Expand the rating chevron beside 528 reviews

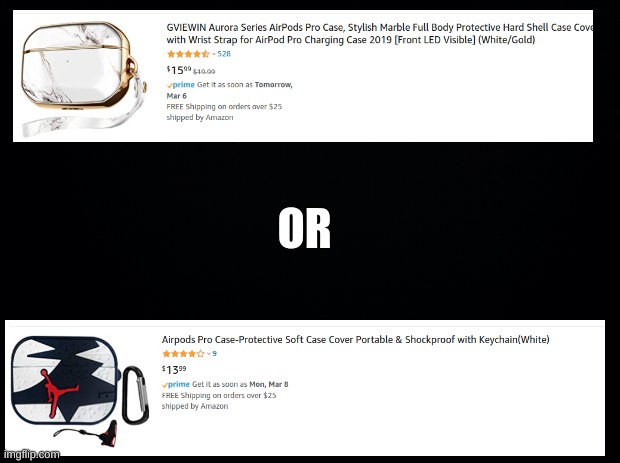[214, 54]
